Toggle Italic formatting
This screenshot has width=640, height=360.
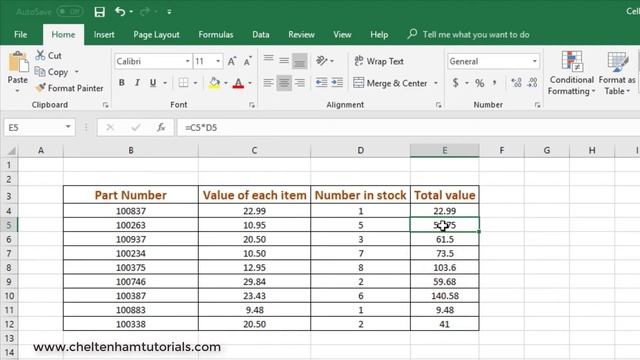[x=137, y=83]
